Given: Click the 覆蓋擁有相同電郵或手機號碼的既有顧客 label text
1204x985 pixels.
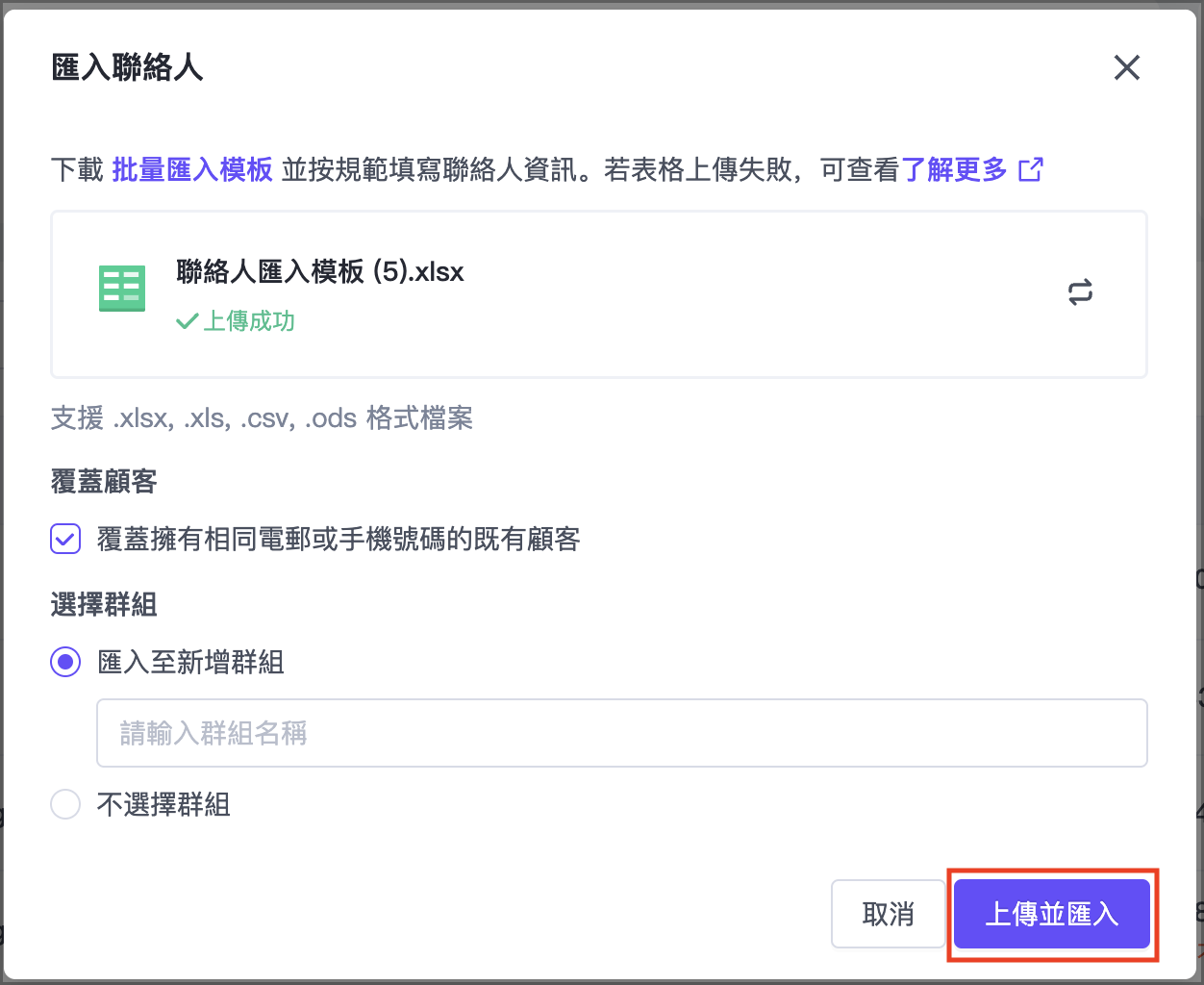Looking at the screenshot, I should pos(339,539).
